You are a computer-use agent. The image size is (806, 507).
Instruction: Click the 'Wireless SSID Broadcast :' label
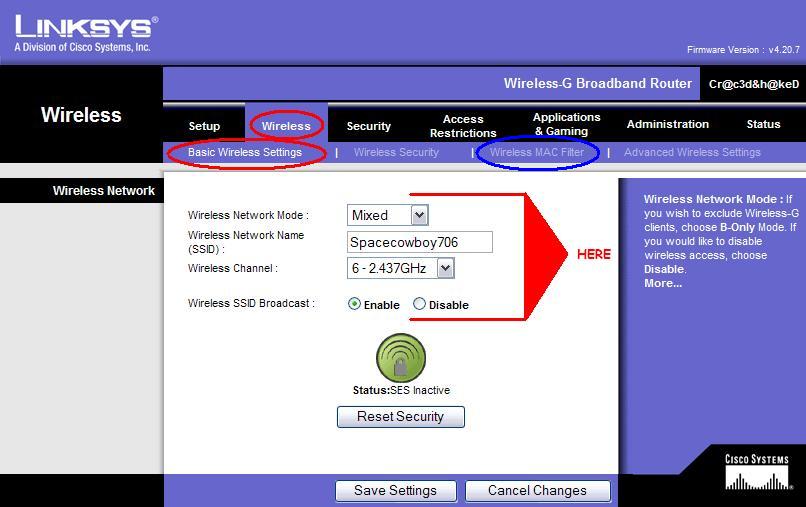(x=251, y=303)
